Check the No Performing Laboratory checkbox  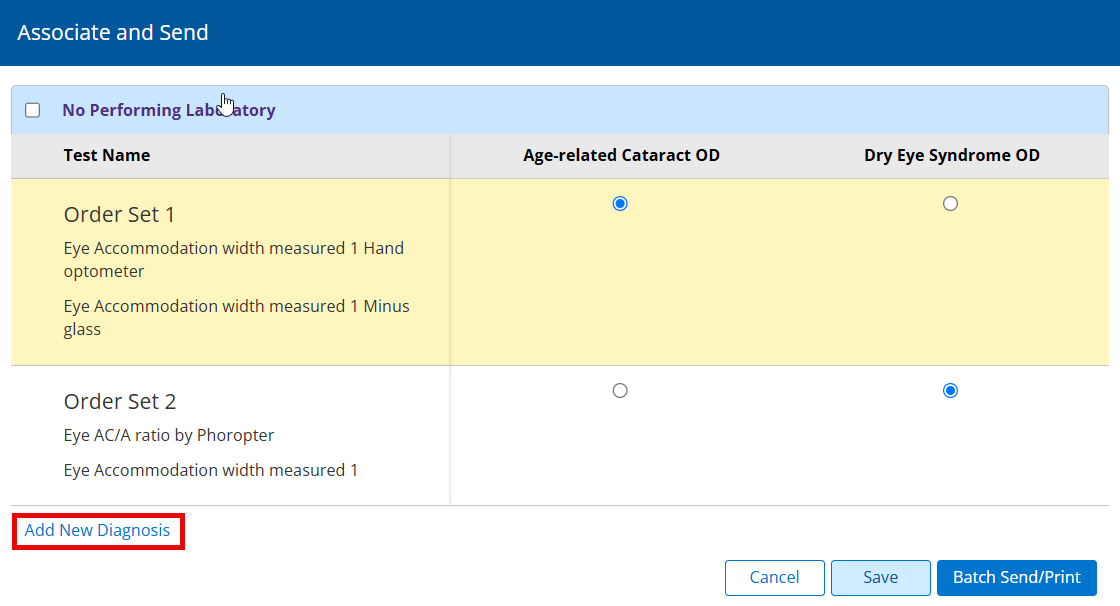[33, 110]
